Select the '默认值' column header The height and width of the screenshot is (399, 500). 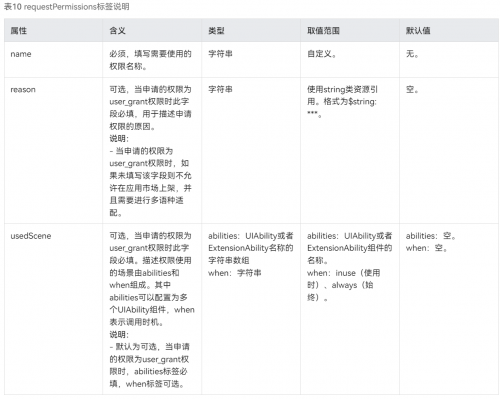tap(418, 31)
